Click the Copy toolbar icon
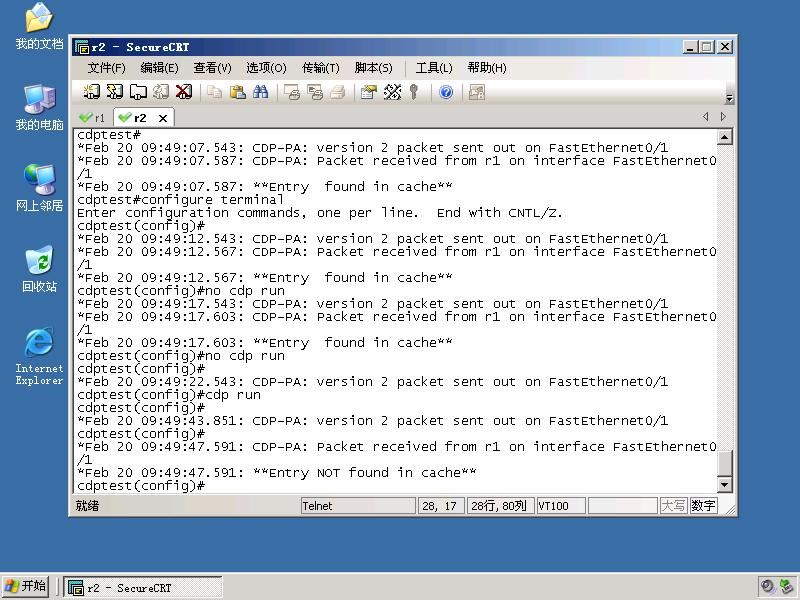Screen dimensions: 800x600 [x=214, y=92]
